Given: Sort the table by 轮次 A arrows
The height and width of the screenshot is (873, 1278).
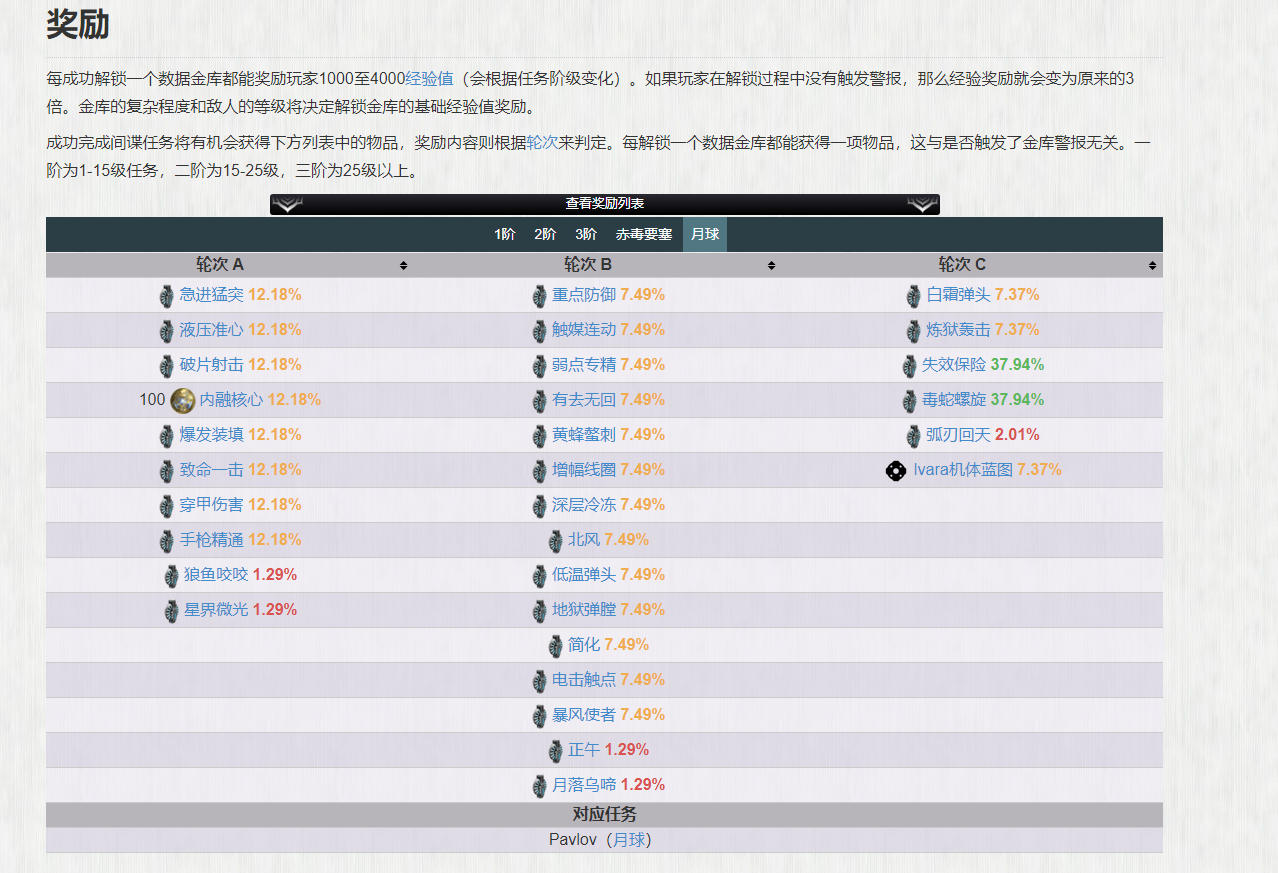Looking at the screenshot, I should [403, 266].
